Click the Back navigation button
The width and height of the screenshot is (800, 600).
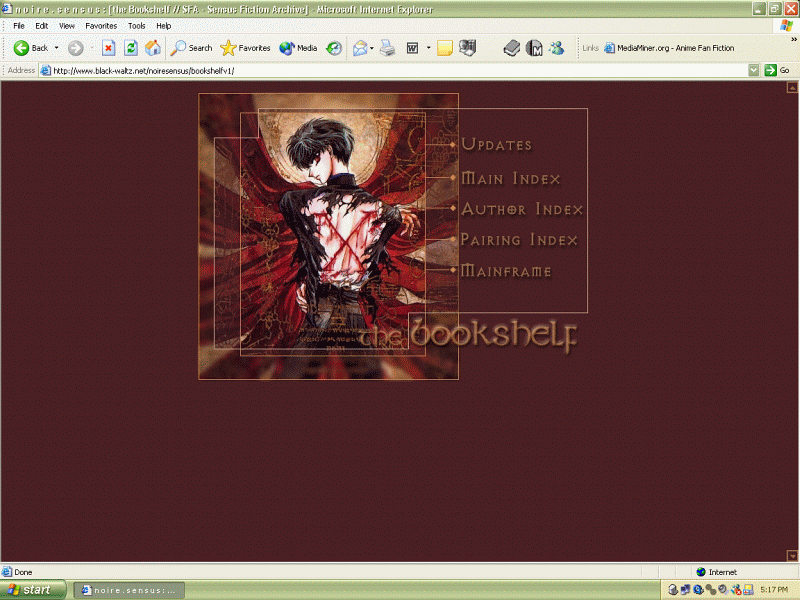click(30, 47)
